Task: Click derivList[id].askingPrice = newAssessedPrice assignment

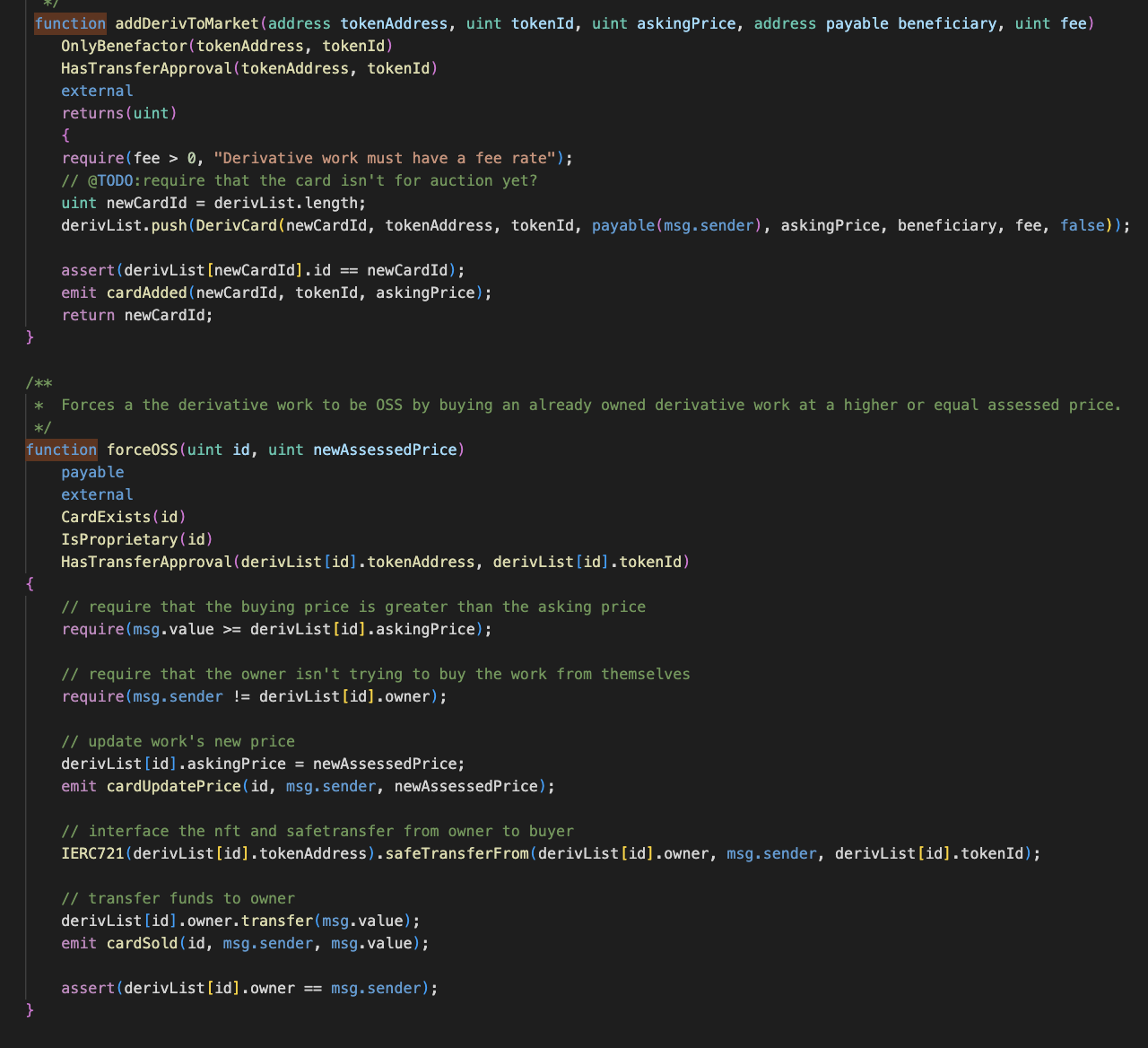Action: click(263, 764)
